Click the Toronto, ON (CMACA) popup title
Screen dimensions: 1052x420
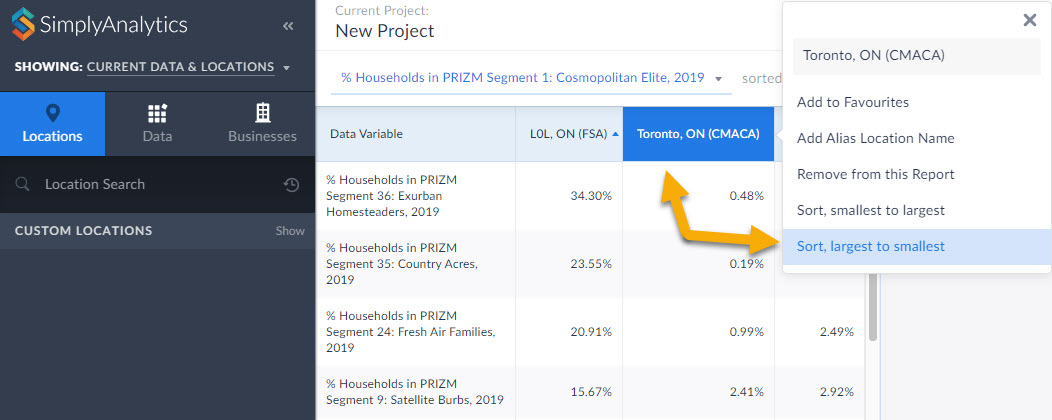coord(917,56)
